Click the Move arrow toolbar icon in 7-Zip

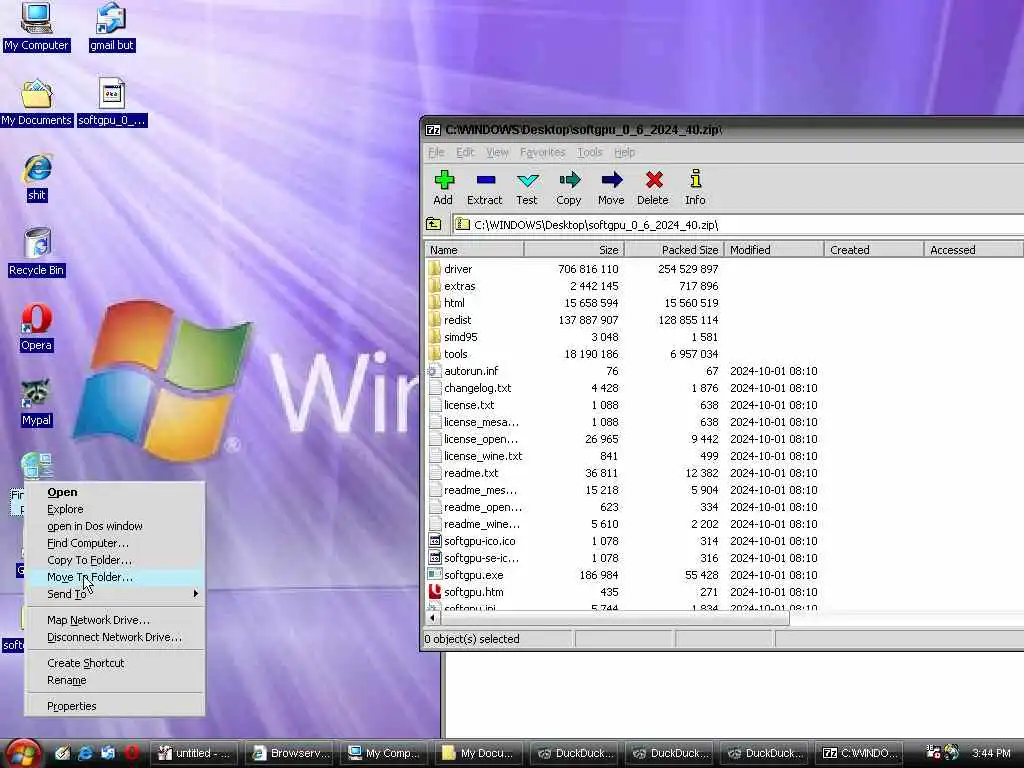(x=611, y=180)
